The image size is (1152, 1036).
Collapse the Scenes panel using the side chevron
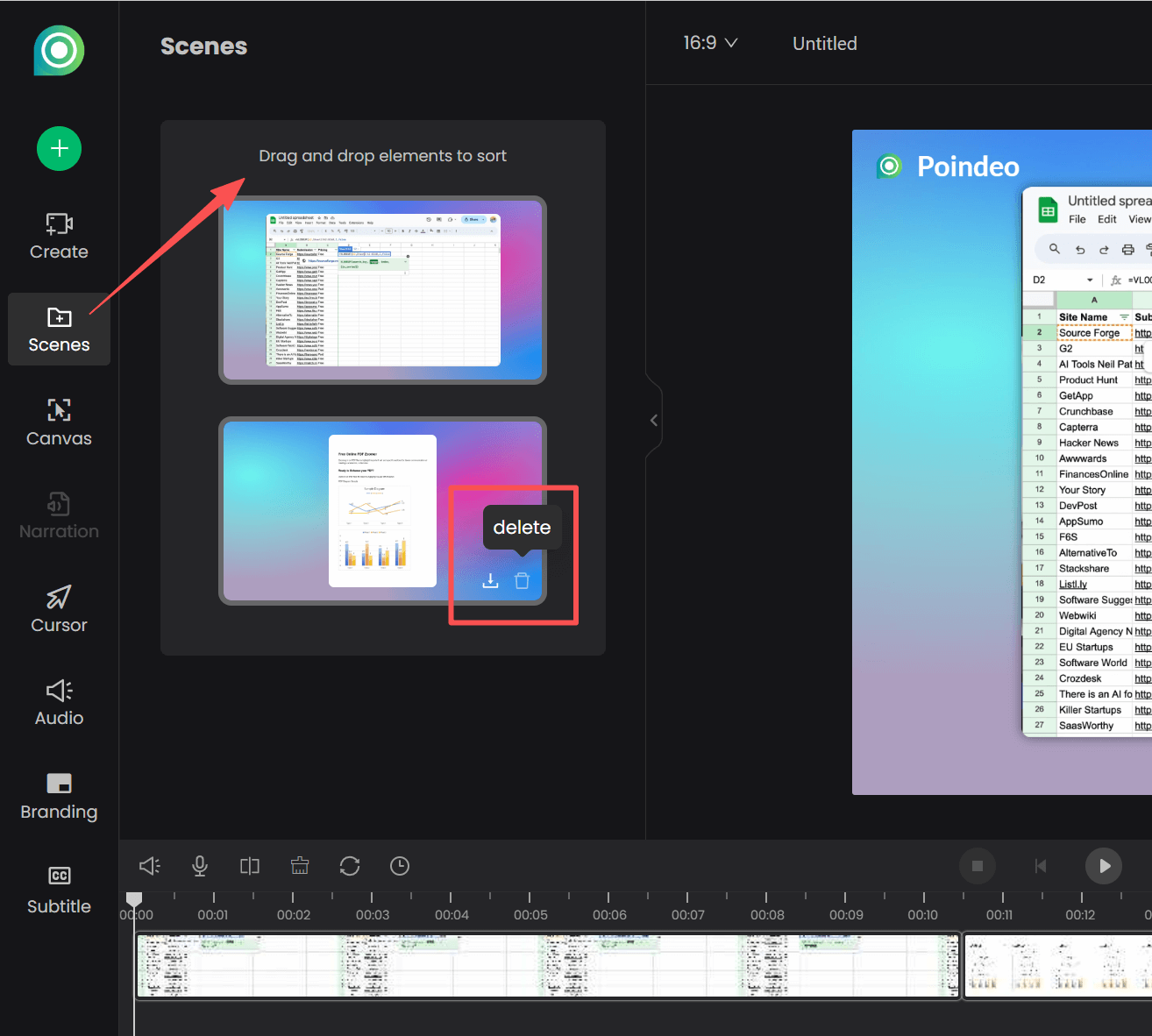[654, 420]
